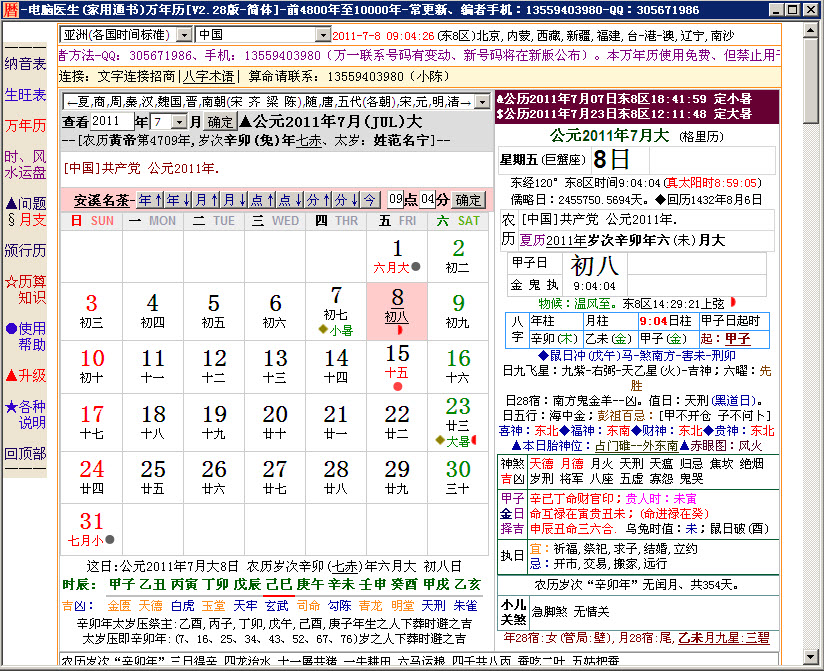Select day 15 in the calendar grid
Screen dimensions: 824x671
pos(397,358)
